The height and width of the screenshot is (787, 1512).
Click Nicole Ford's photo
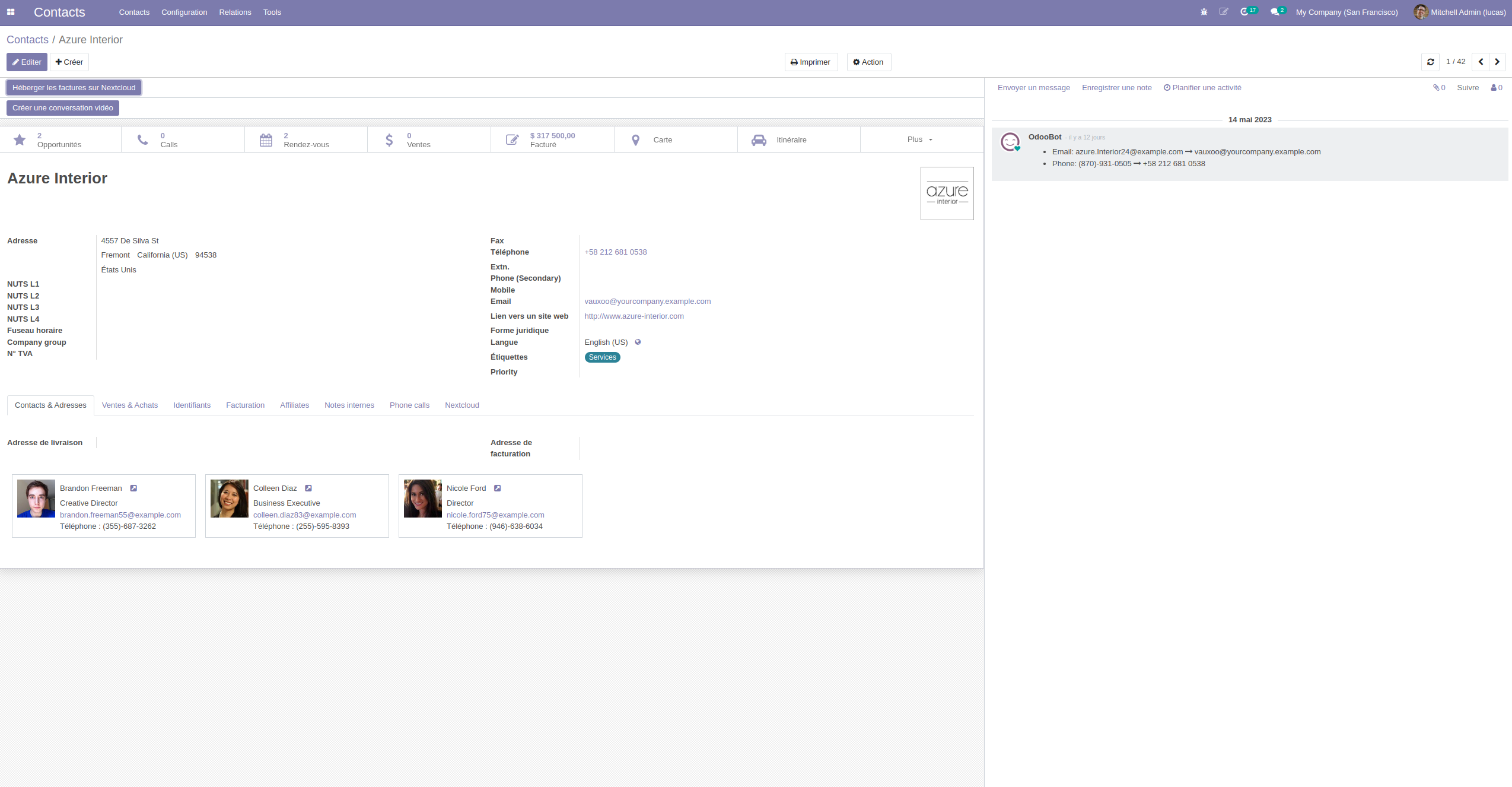point(423,499)
